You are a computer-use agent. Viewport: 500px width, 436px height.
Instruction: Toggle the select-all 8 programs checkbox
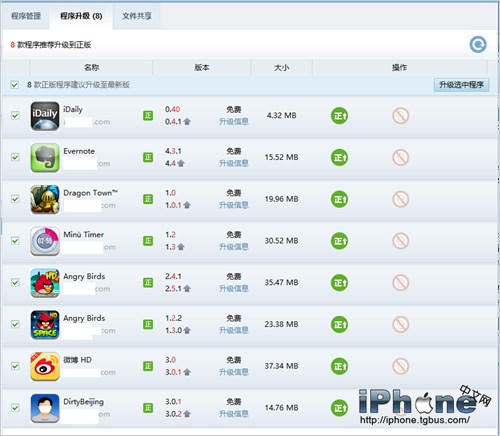point(14,85)
